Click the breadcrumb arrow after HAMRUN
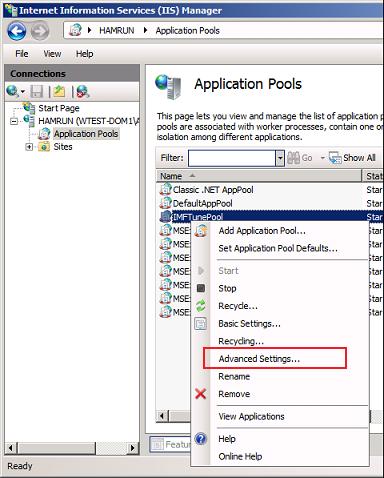 pyautogui.click(x=145, y=30)
